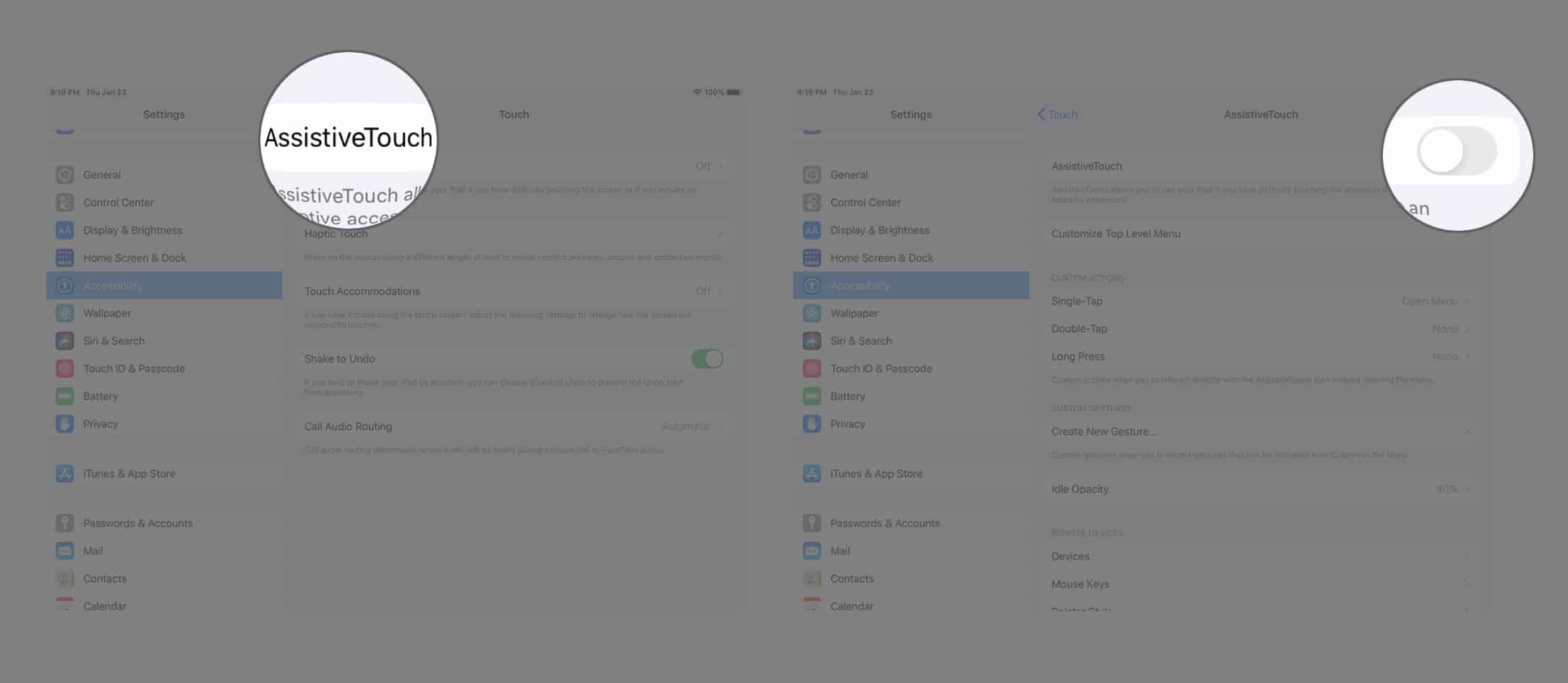Go back to Touch settings
Image resolution: width=1568 pixels, height=683 pixels.
(1057, 114)
